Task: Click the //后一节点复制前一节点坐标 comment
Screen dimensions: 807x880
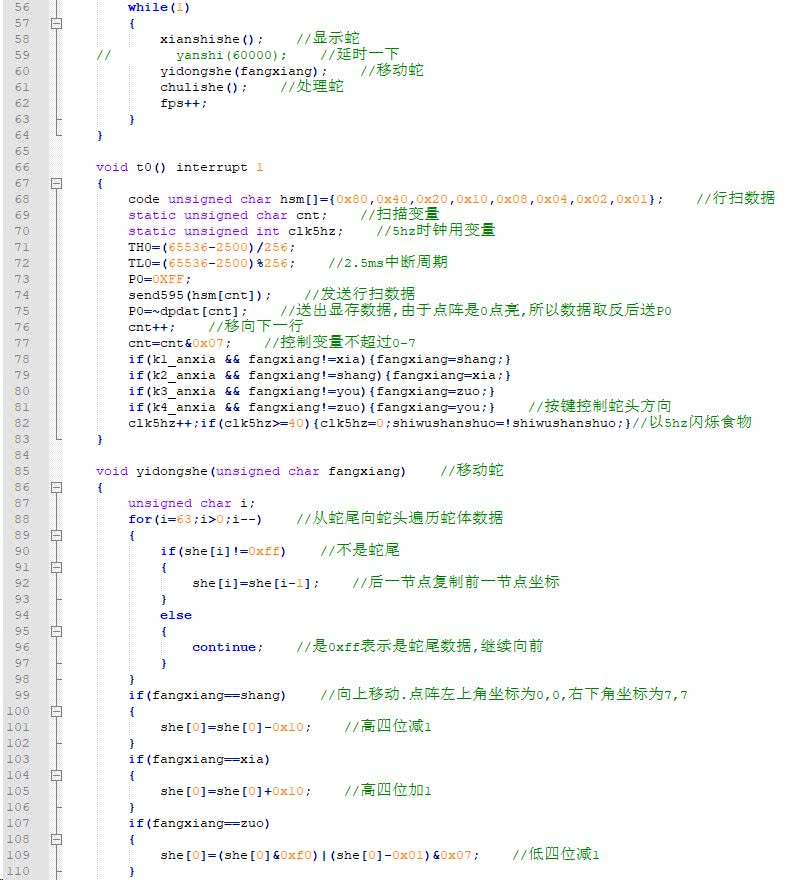Action: (456, 583)
